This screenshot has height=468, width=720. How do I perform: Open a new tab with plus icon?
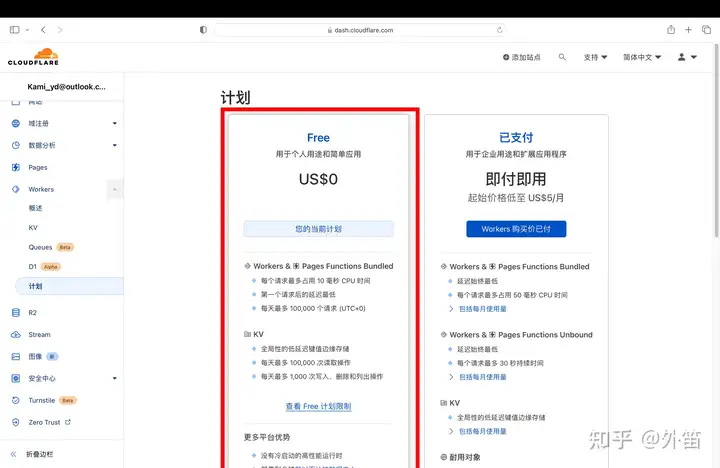click(688, 30)
